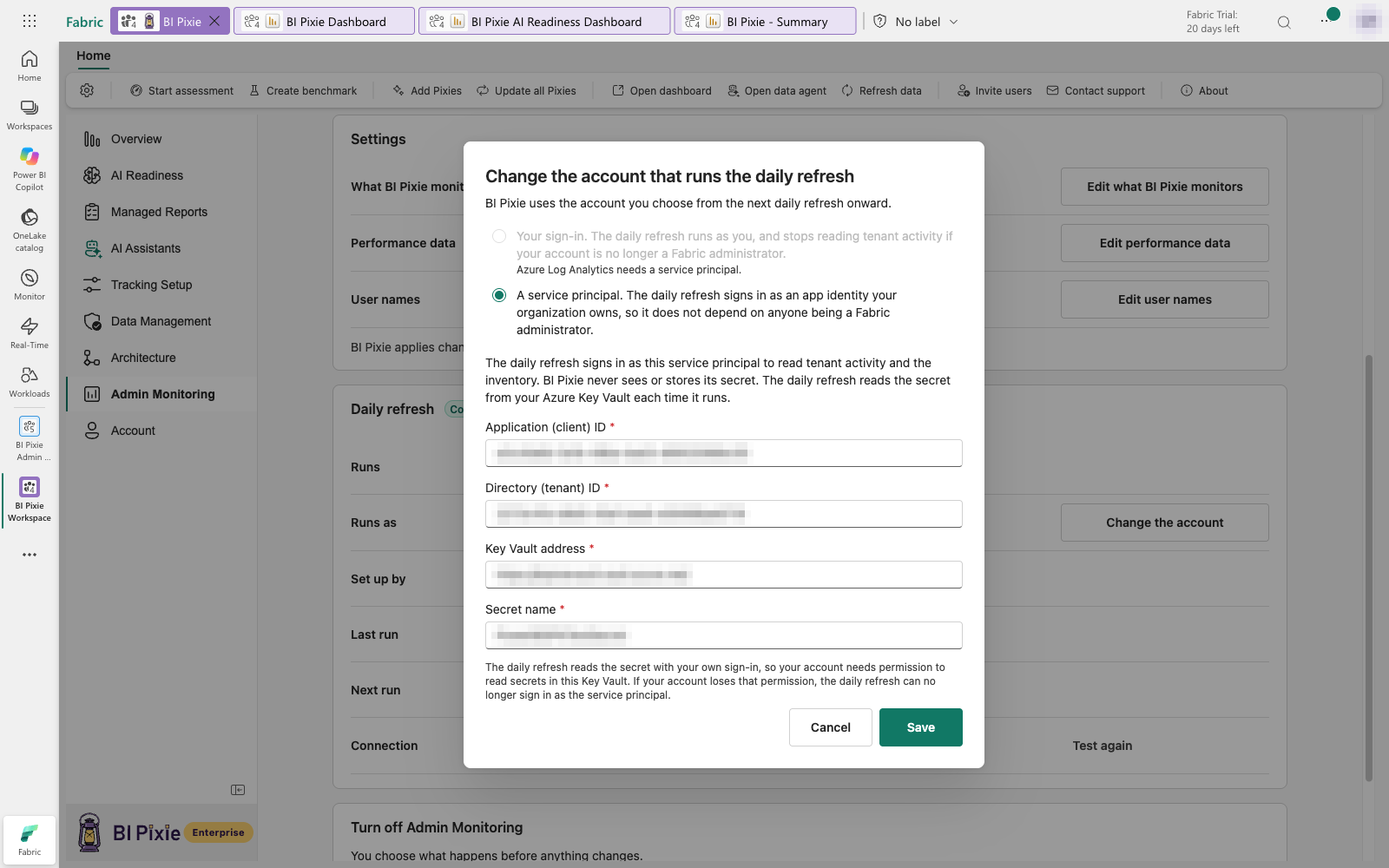Open OneLake catalog

30,230
